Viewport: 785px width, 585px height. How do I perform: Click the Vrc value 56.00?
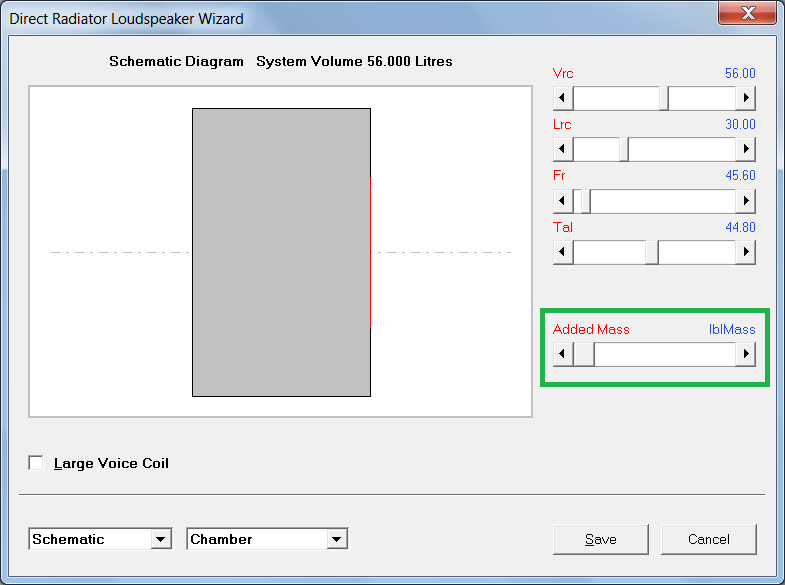pos(740,74)
